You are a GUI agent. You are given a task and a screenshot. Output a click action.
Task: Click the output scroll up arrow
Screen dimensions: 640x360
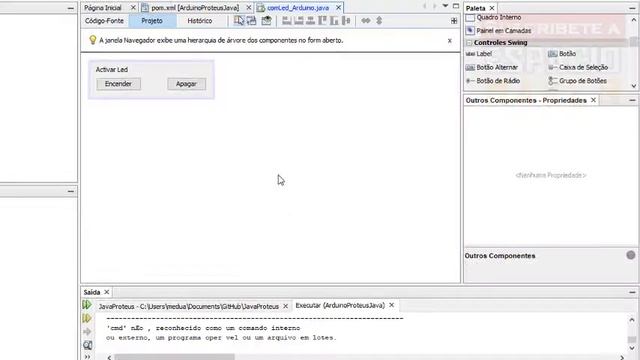(632, 320)
